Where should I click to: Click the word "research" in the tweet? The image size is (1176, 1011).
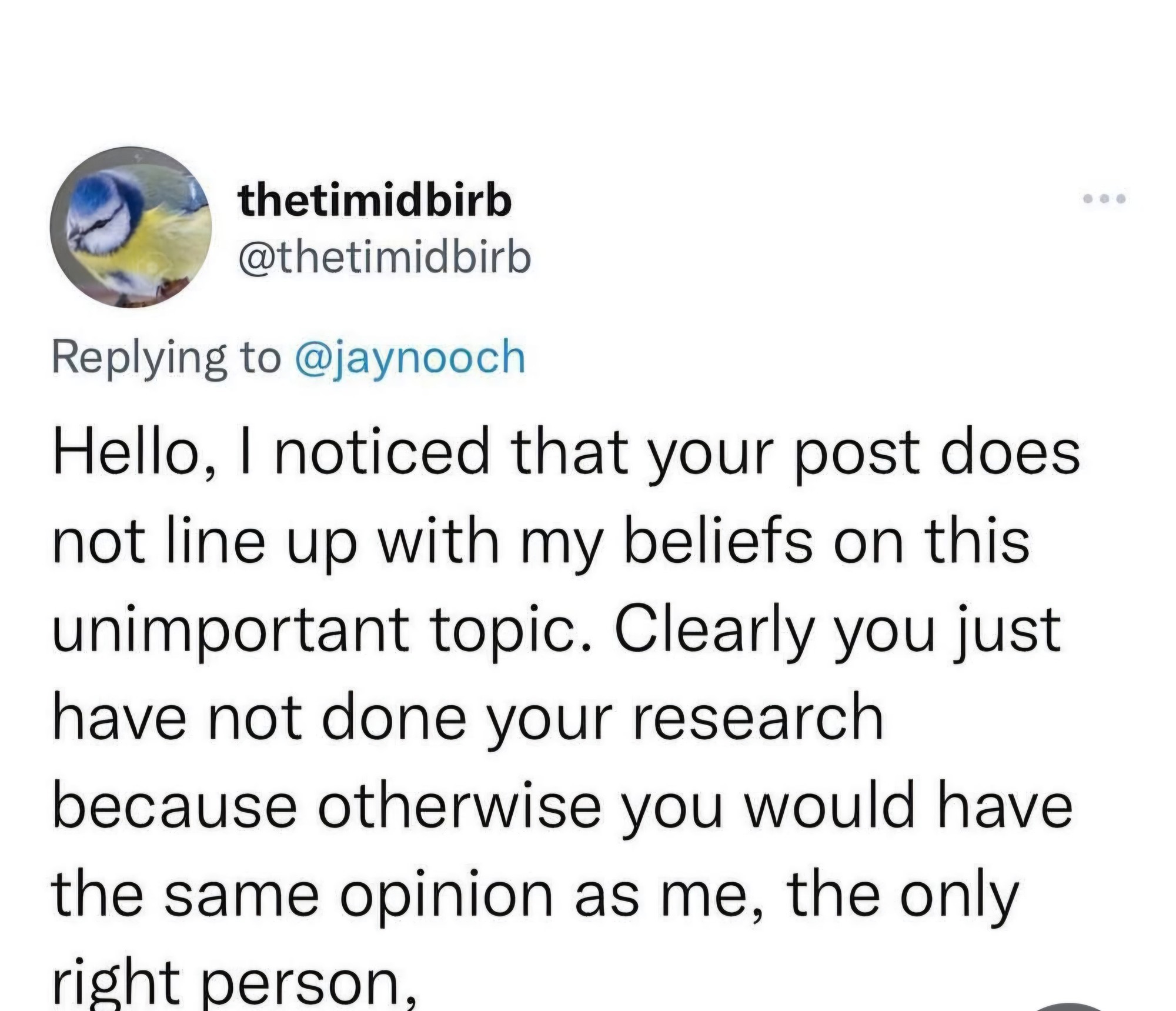(x=758, y=718)
